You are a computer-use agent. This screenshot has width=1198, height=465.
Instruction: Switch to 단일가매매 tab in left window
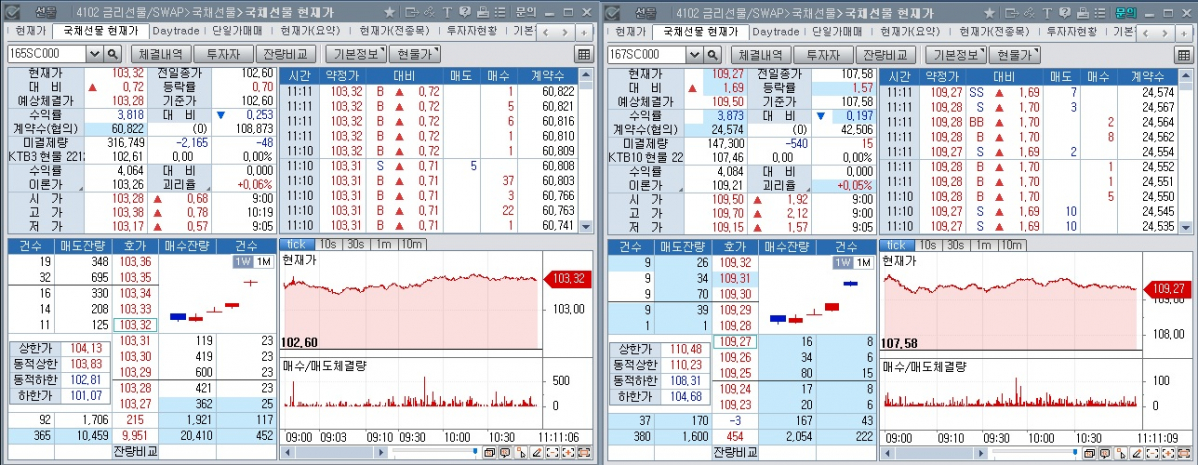[235, 31]
